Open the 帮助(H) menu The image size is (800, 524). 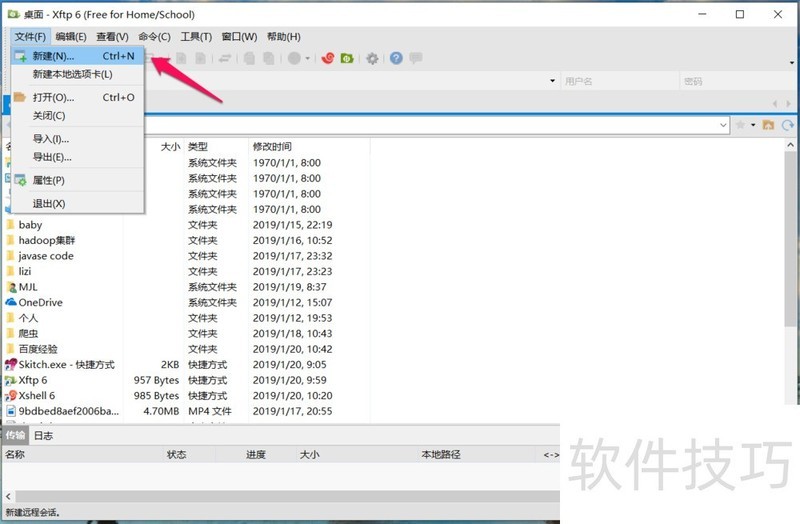click(x=284, y=37)
